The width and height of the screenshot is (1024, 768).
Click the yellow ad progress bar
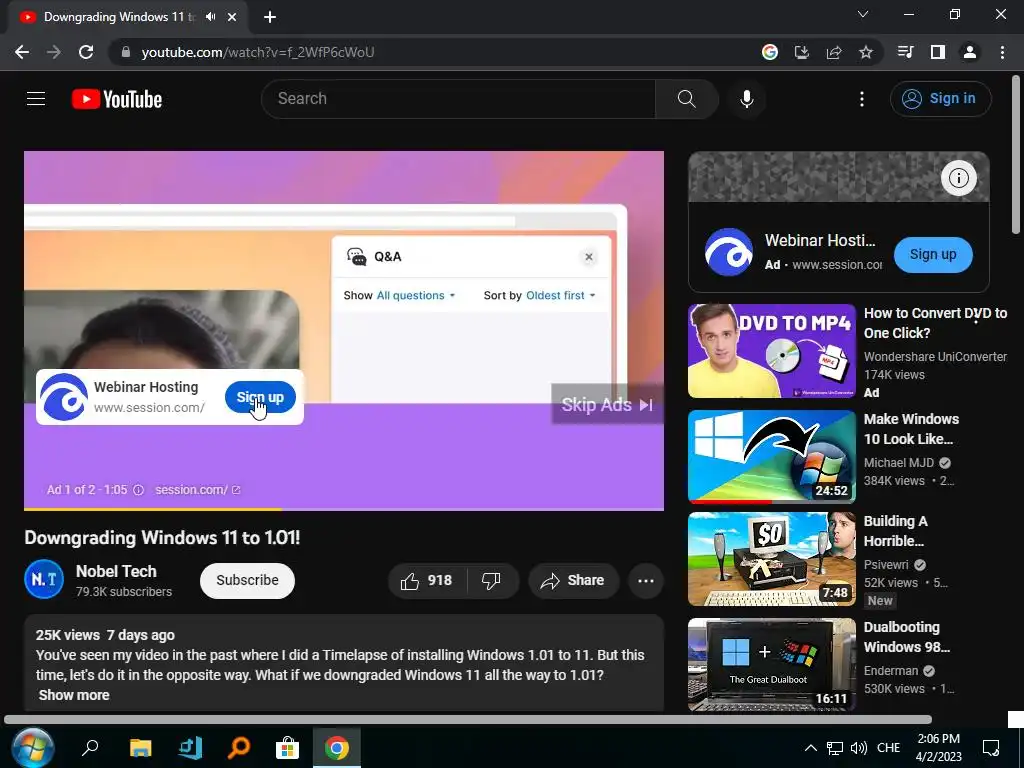(x=153, y=509)
